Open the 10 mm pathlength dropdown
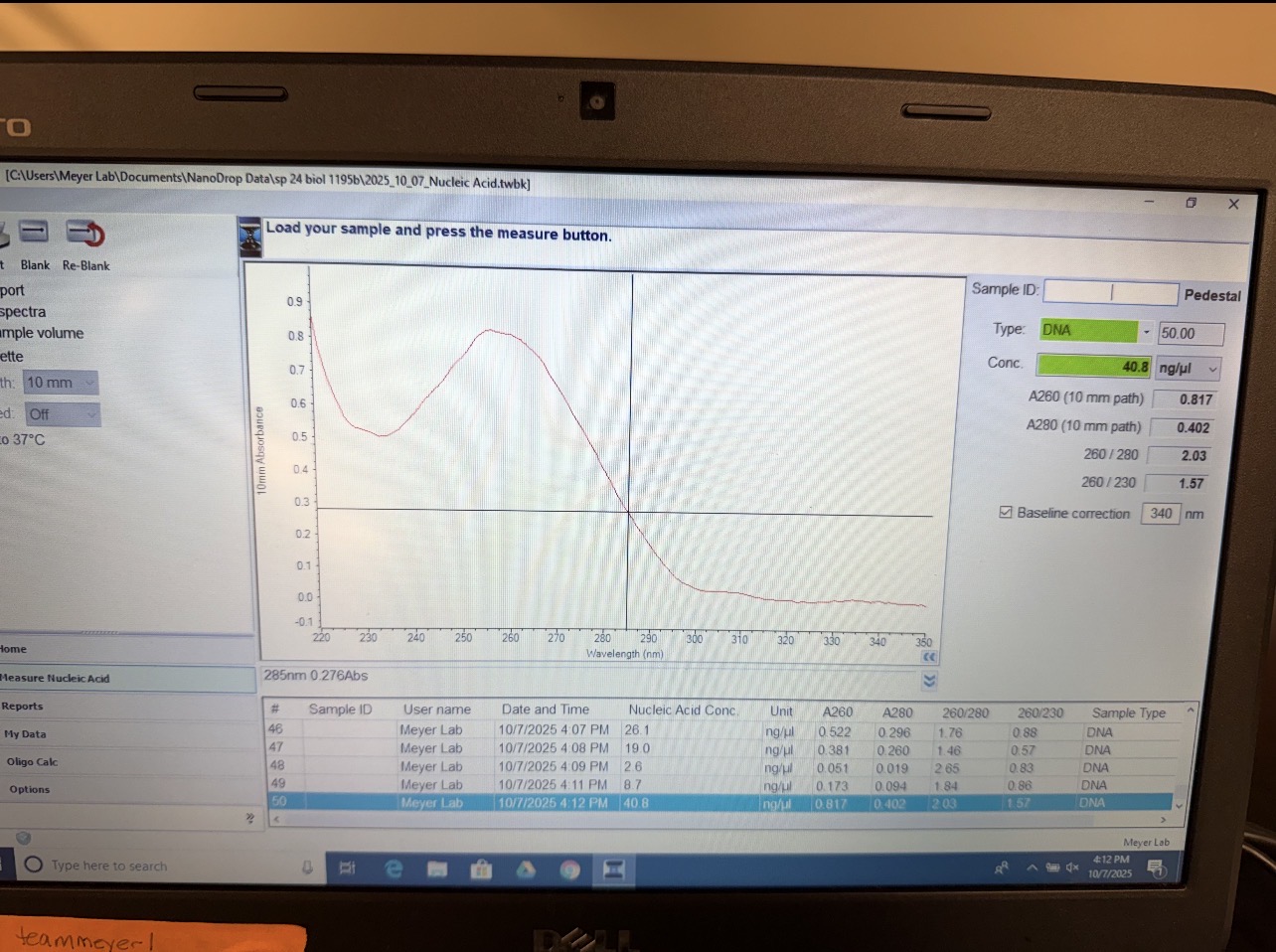1276x952 pixels. tap(88, 383)
